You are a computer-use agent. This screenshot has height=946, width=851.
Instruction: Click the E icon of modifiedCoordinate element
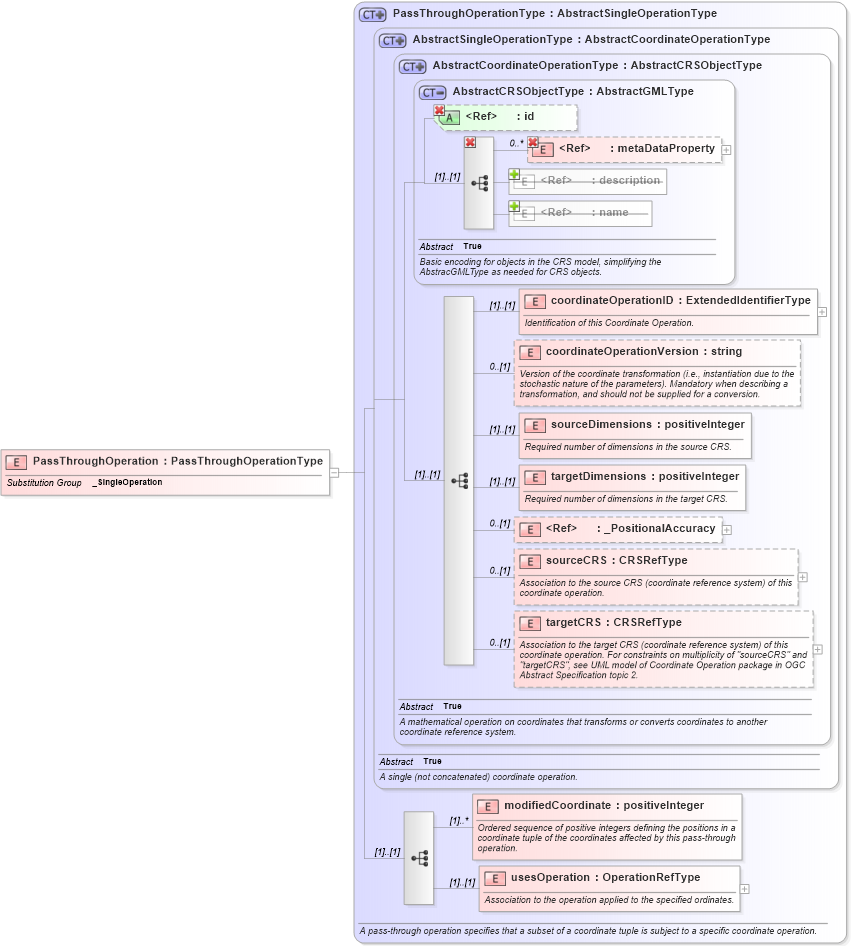[x=487, y=806]
